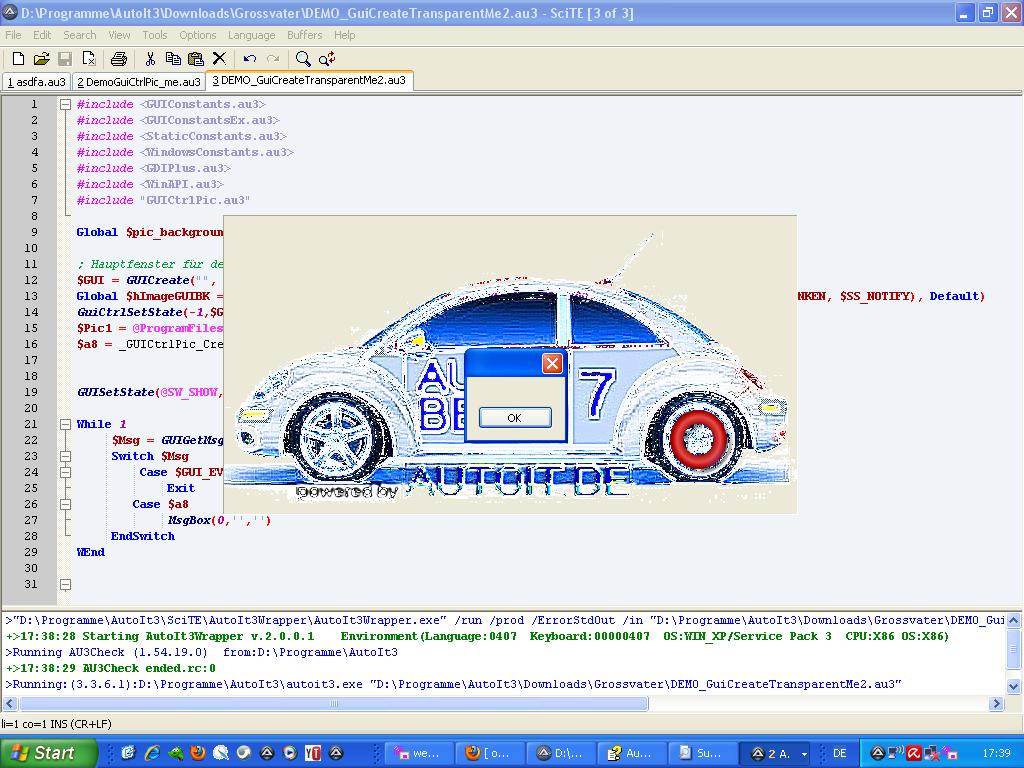Switch to the asdfa.au3 tab
This screenshot has width=1024, height=768.
pyautogui.click(x=36, y=82)
